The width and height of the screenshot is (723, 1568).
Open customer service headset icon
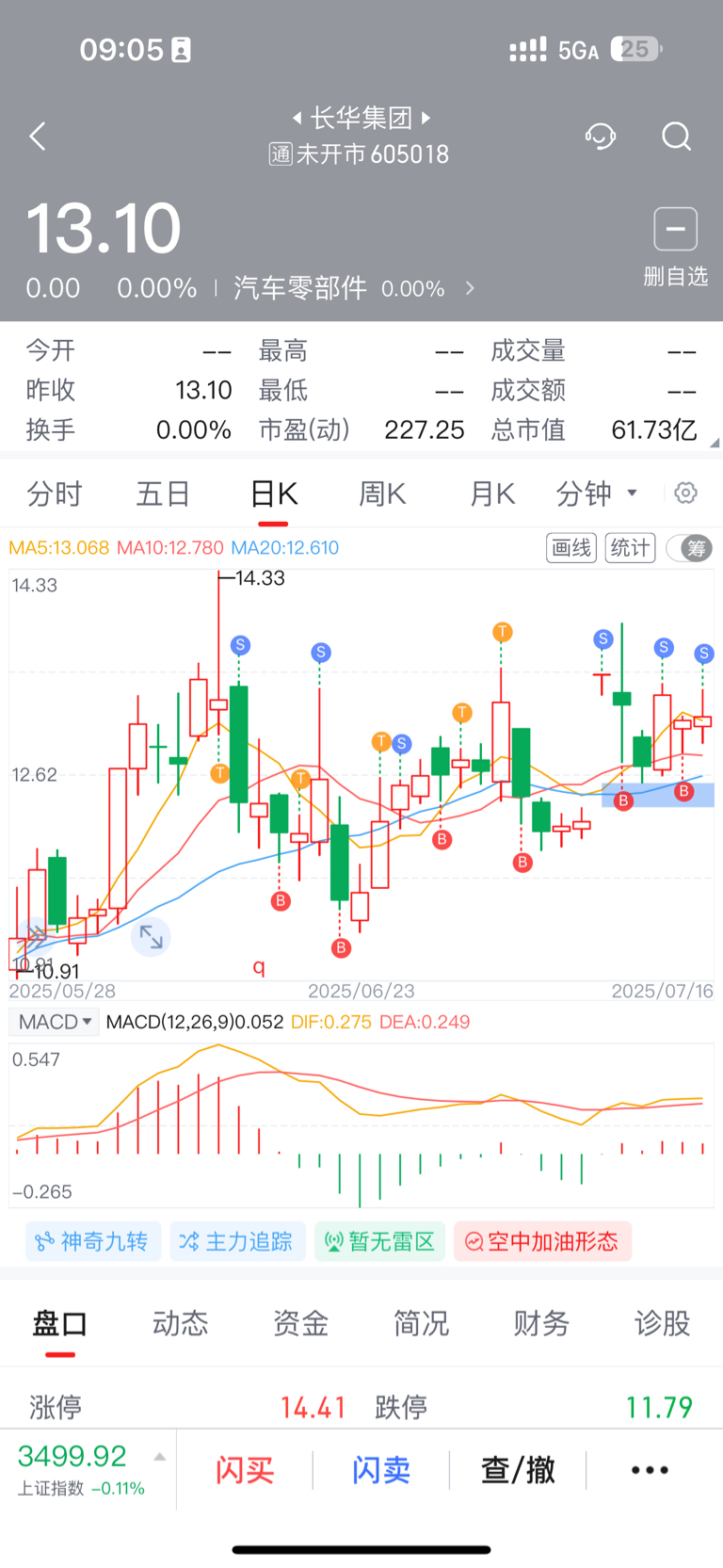[x=601, y=137]
